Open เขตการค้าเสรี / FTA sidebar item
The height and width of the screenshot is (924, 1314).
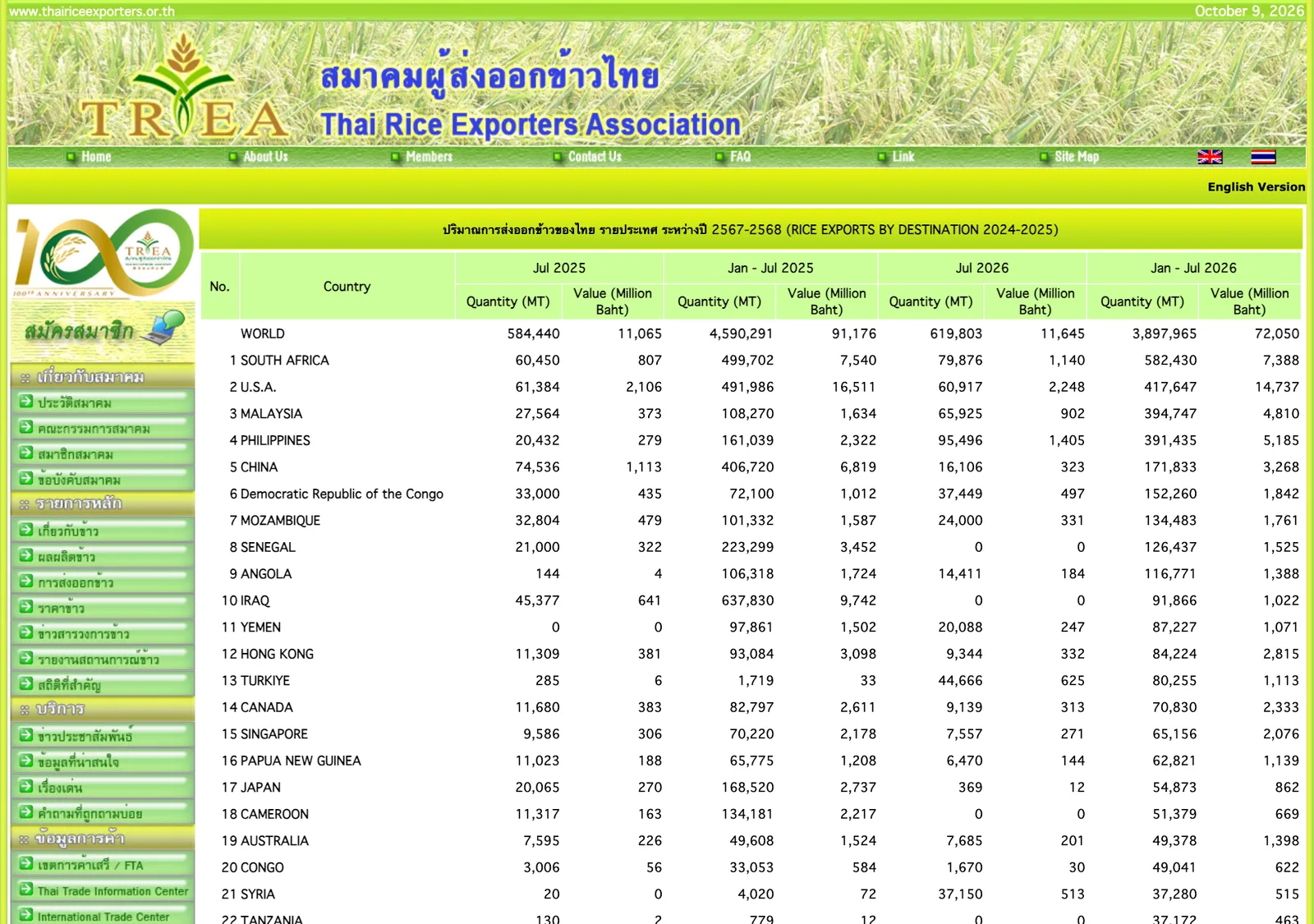tap(103, 865)
